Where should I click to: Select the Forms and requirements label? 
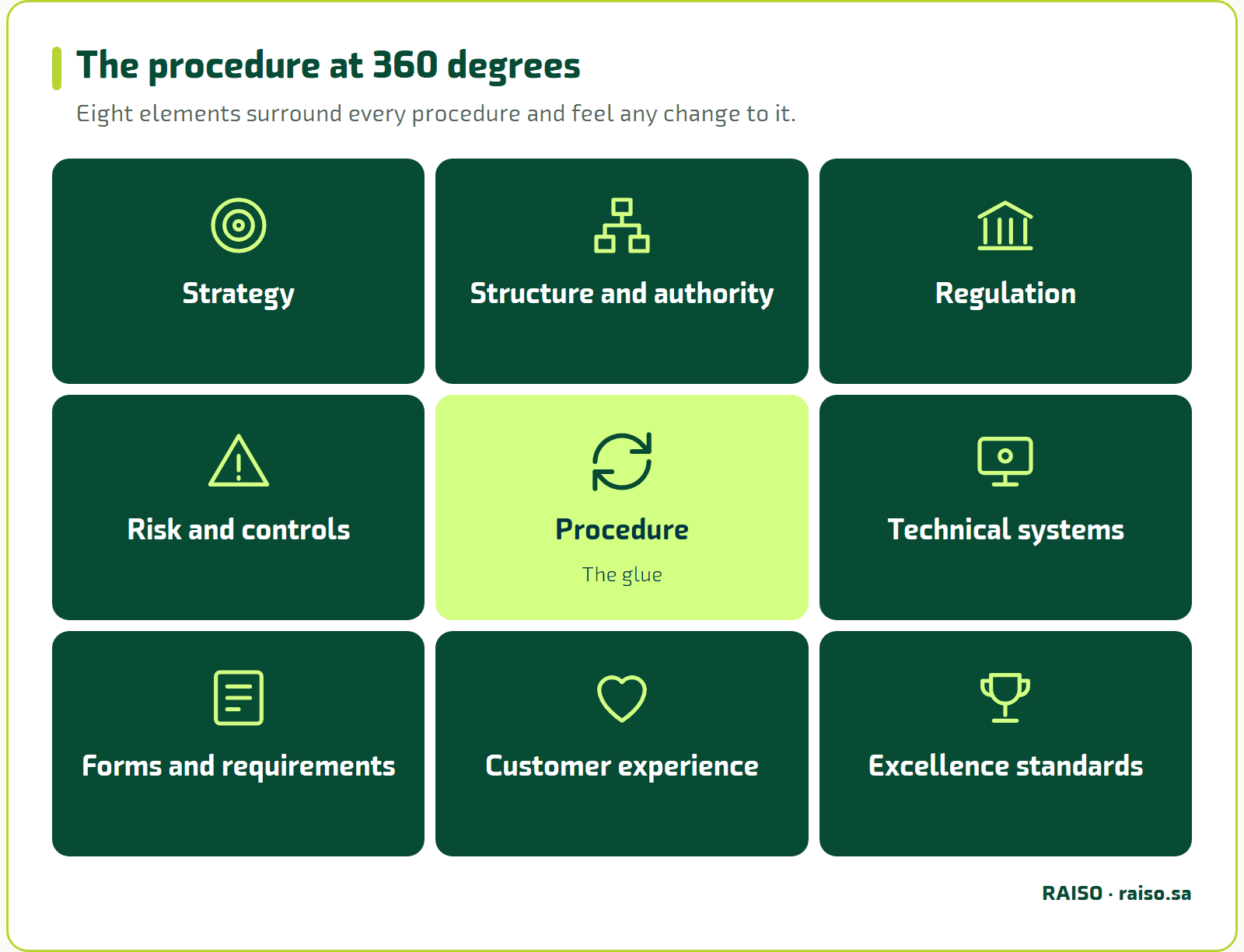tap(239, 766)
